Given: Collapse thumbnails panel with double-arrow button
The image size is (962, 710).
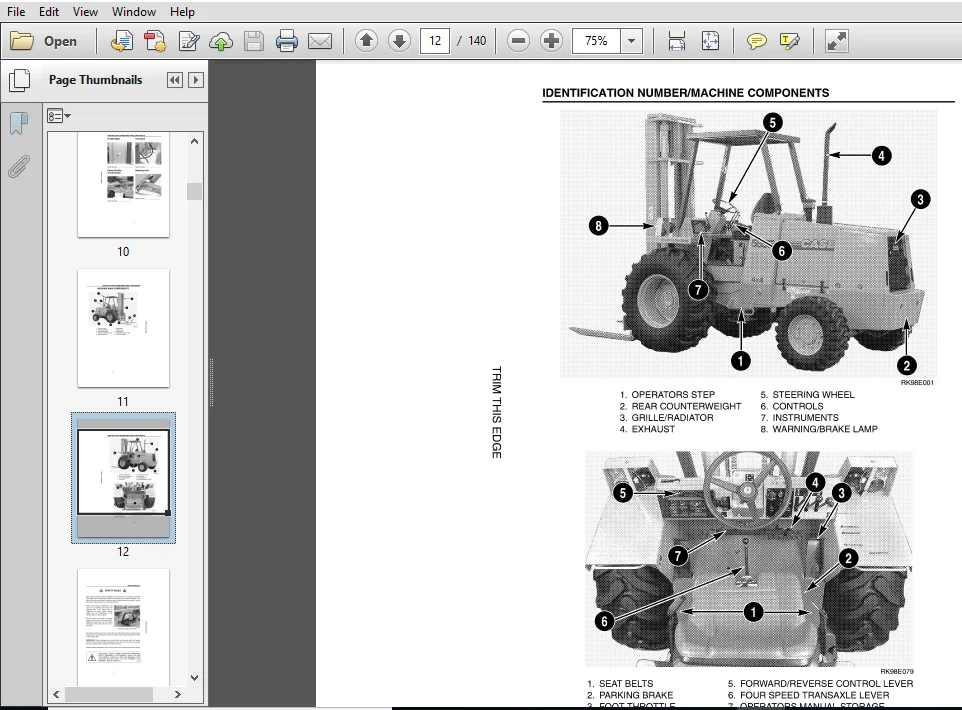Looking at the screenshot, I should tap(175, 80).
